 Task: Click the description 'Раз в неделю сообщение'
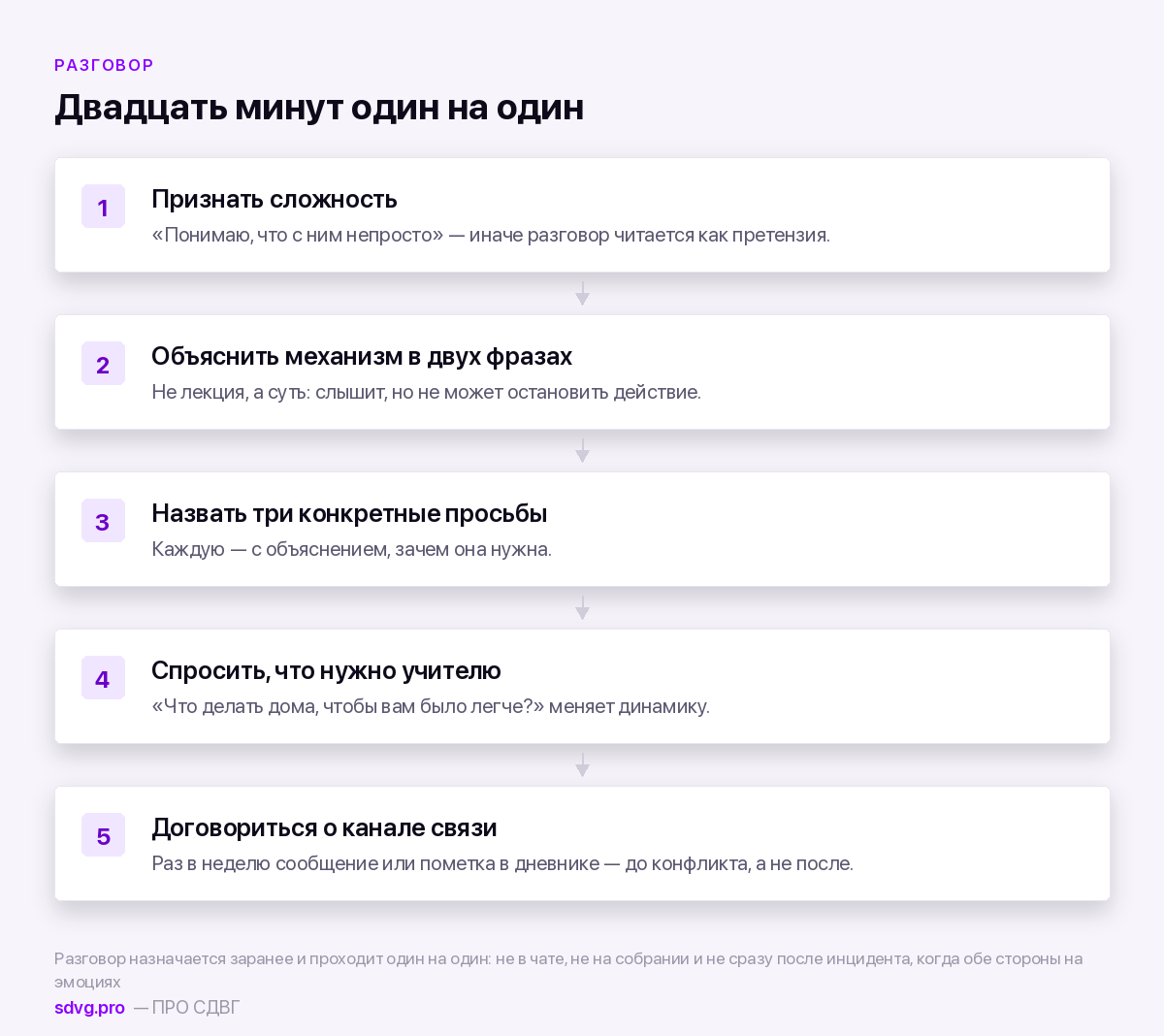(265, 863)
